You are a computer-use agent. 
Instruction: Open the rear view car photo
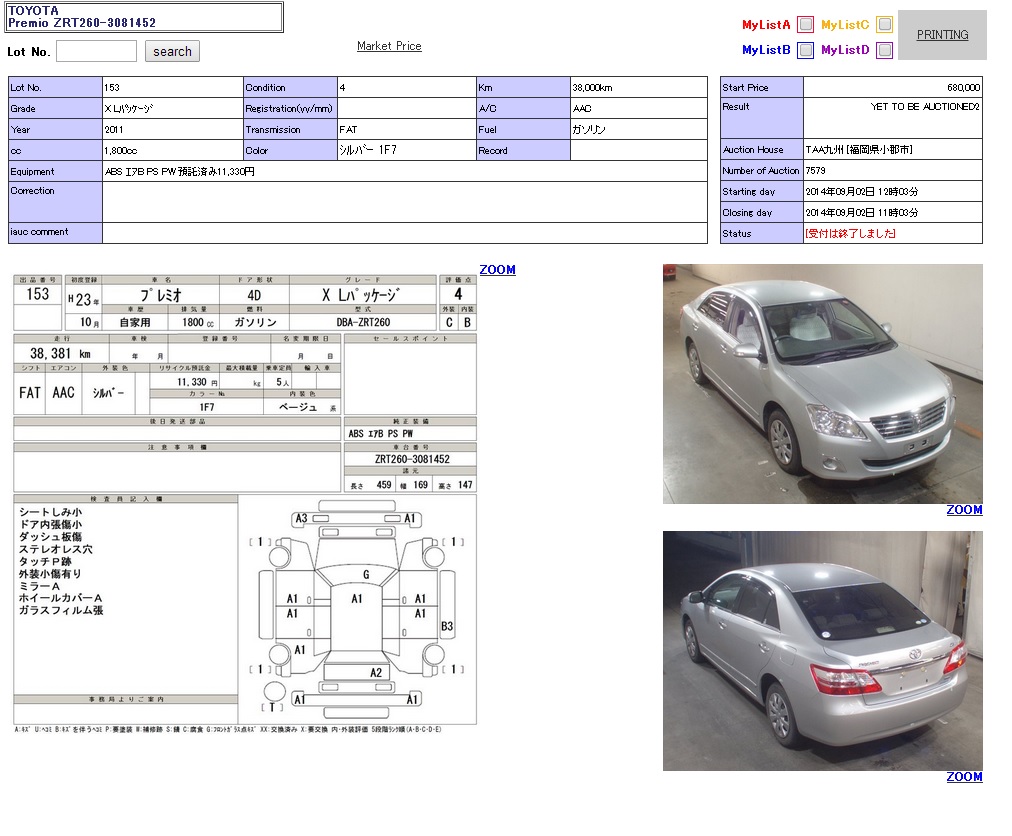822,650
